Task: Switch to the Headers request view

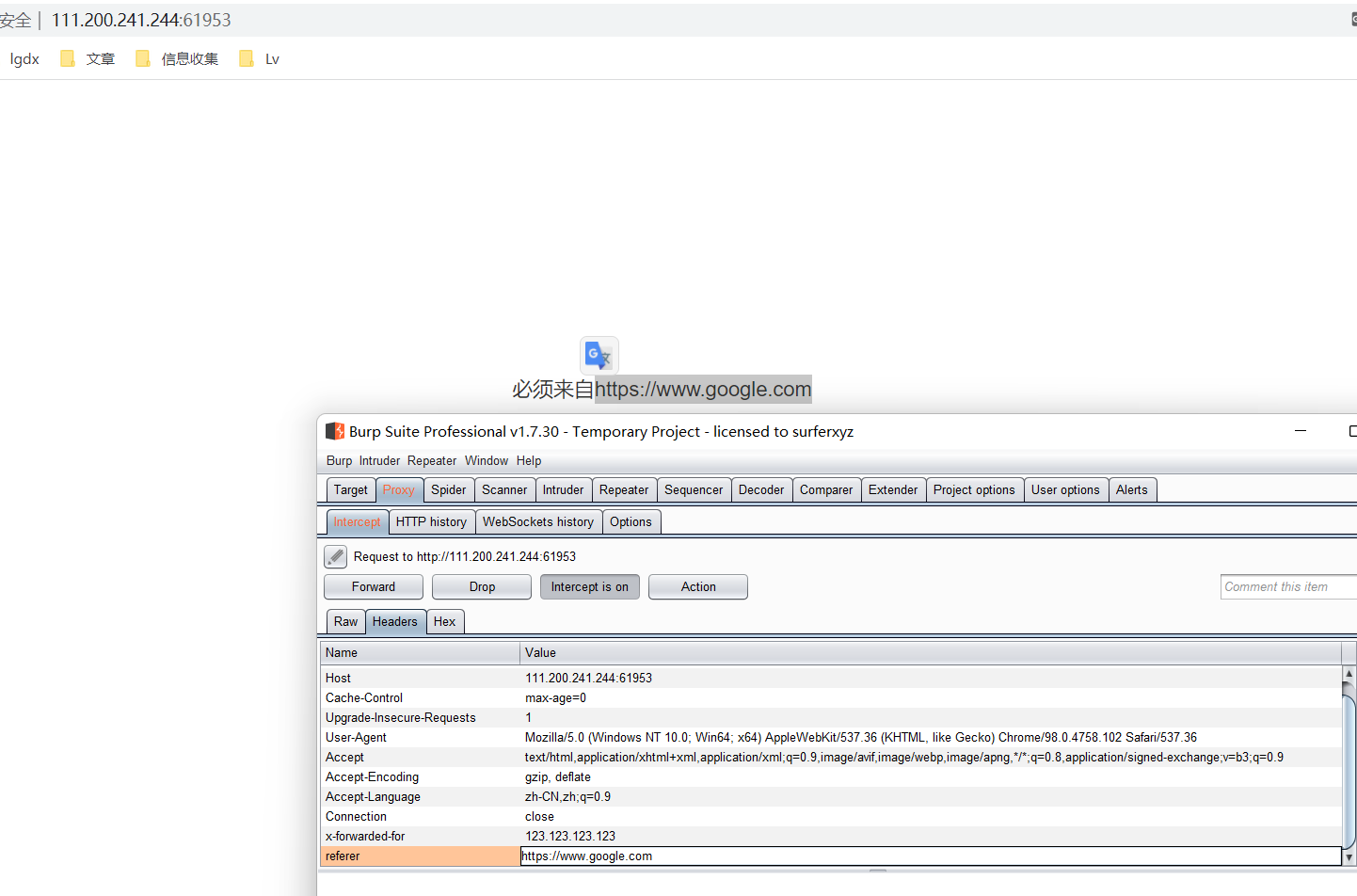Action: click(395, 621)
